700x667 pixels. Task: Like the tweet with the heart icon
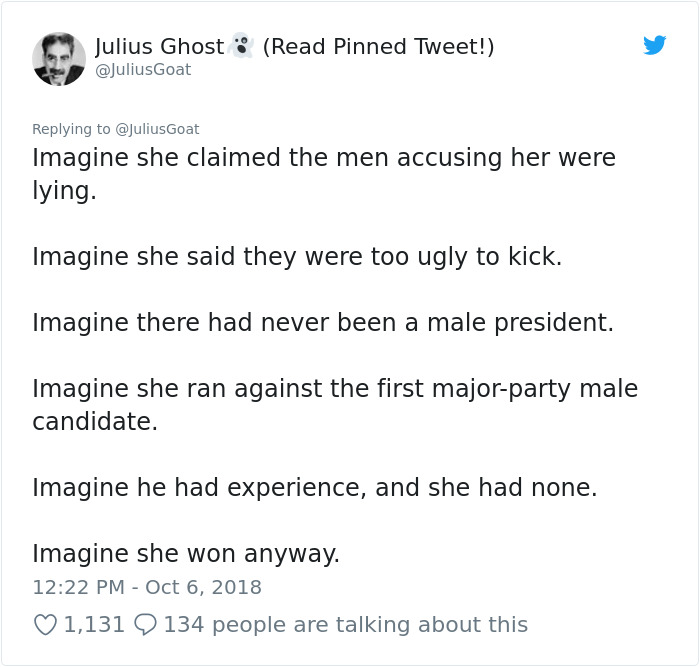(x=45, y=625)
